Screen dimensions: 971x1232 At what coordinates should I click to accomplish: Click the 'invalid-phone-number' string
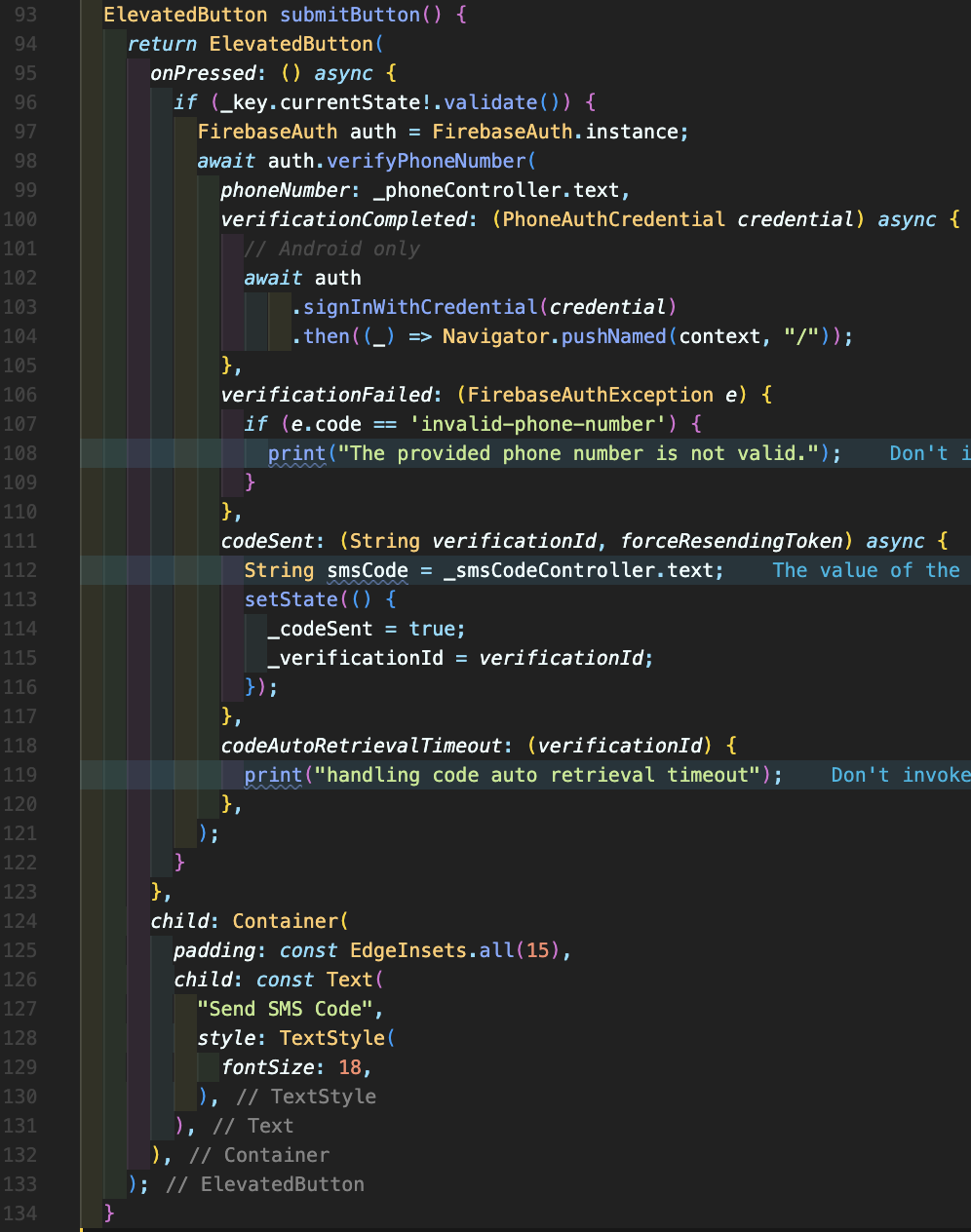pyautogui.click(x=538, y=424)
